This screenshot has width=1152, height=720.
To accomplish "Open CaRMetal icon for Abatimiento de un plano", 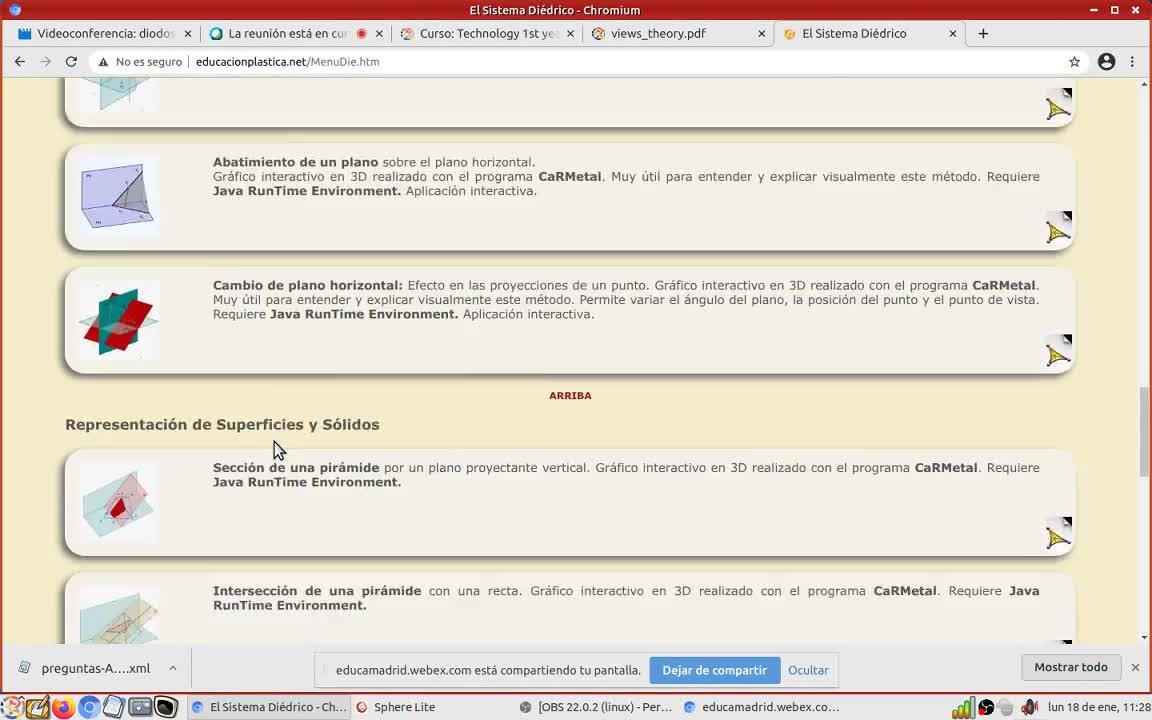I will click(1058, 228).
